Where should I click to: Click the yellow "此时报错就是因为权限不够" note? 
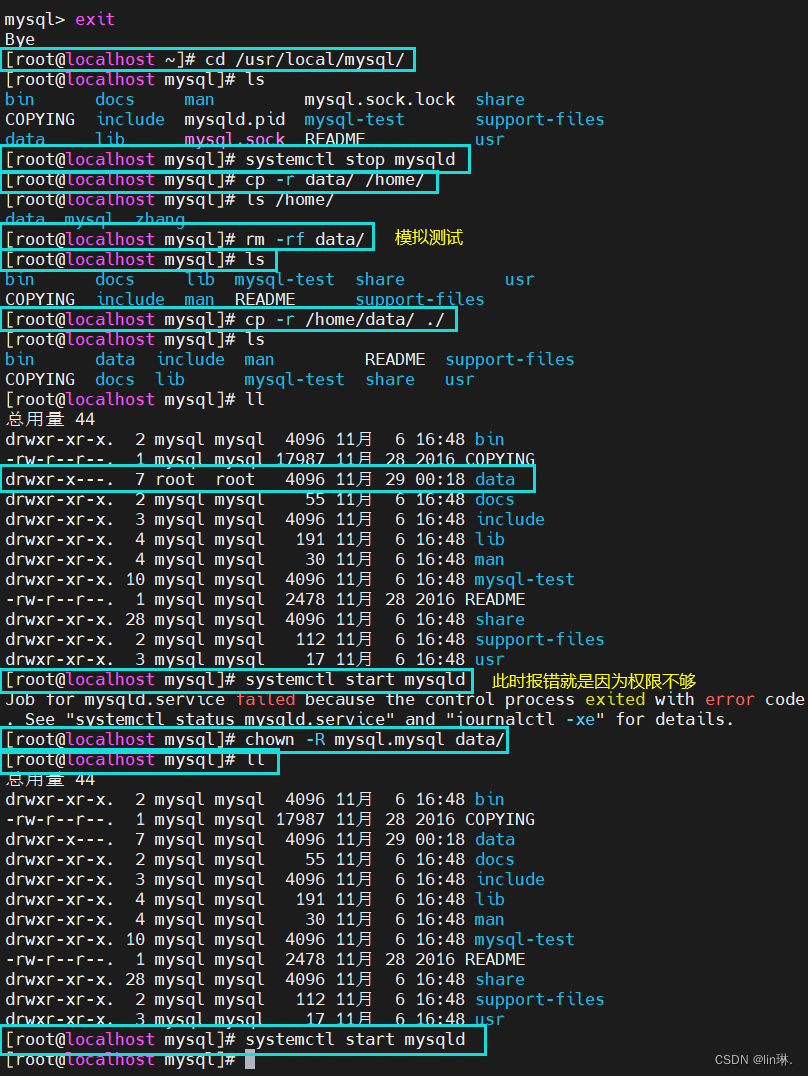(593, 681)
